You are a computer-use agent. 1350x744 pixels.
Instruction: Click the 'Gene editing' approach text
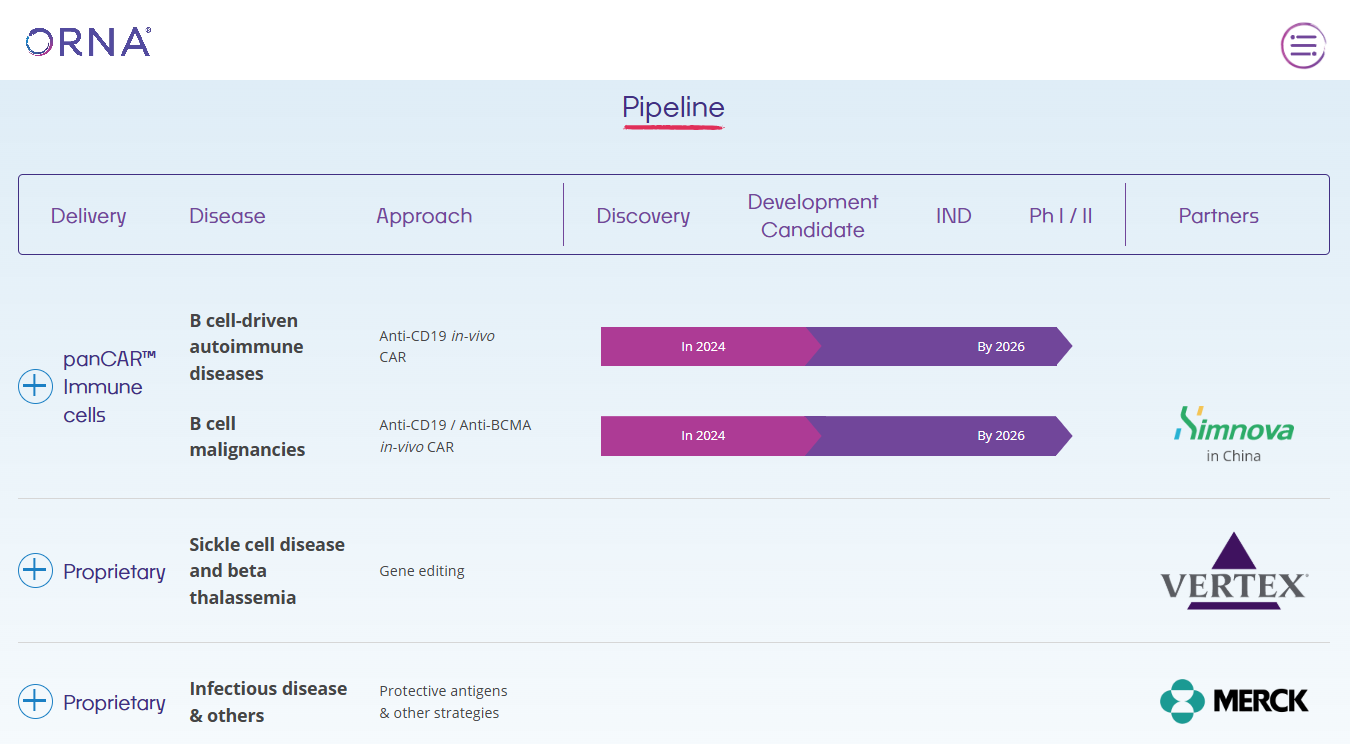422,571
